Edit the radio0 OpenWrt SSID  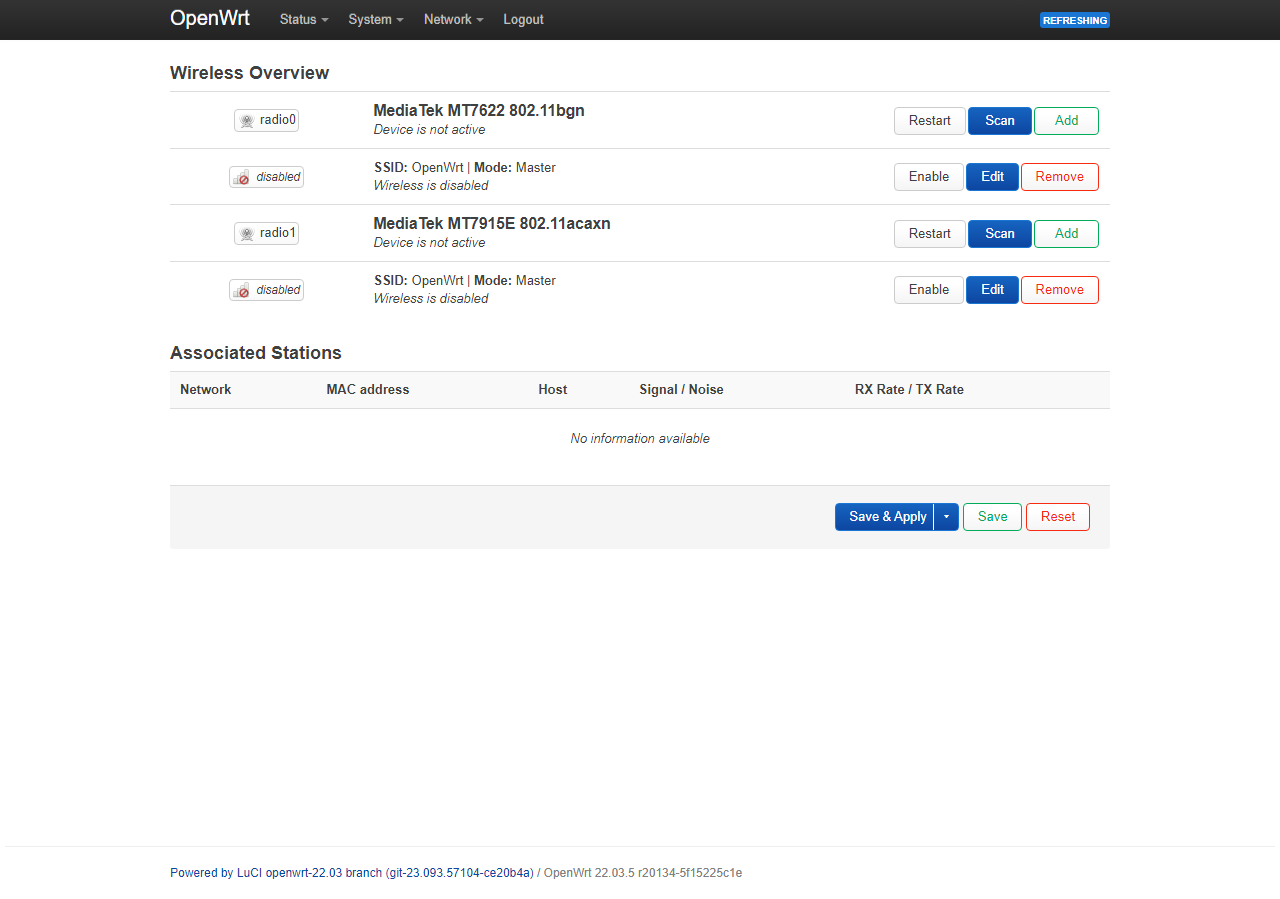pos(992,177)
